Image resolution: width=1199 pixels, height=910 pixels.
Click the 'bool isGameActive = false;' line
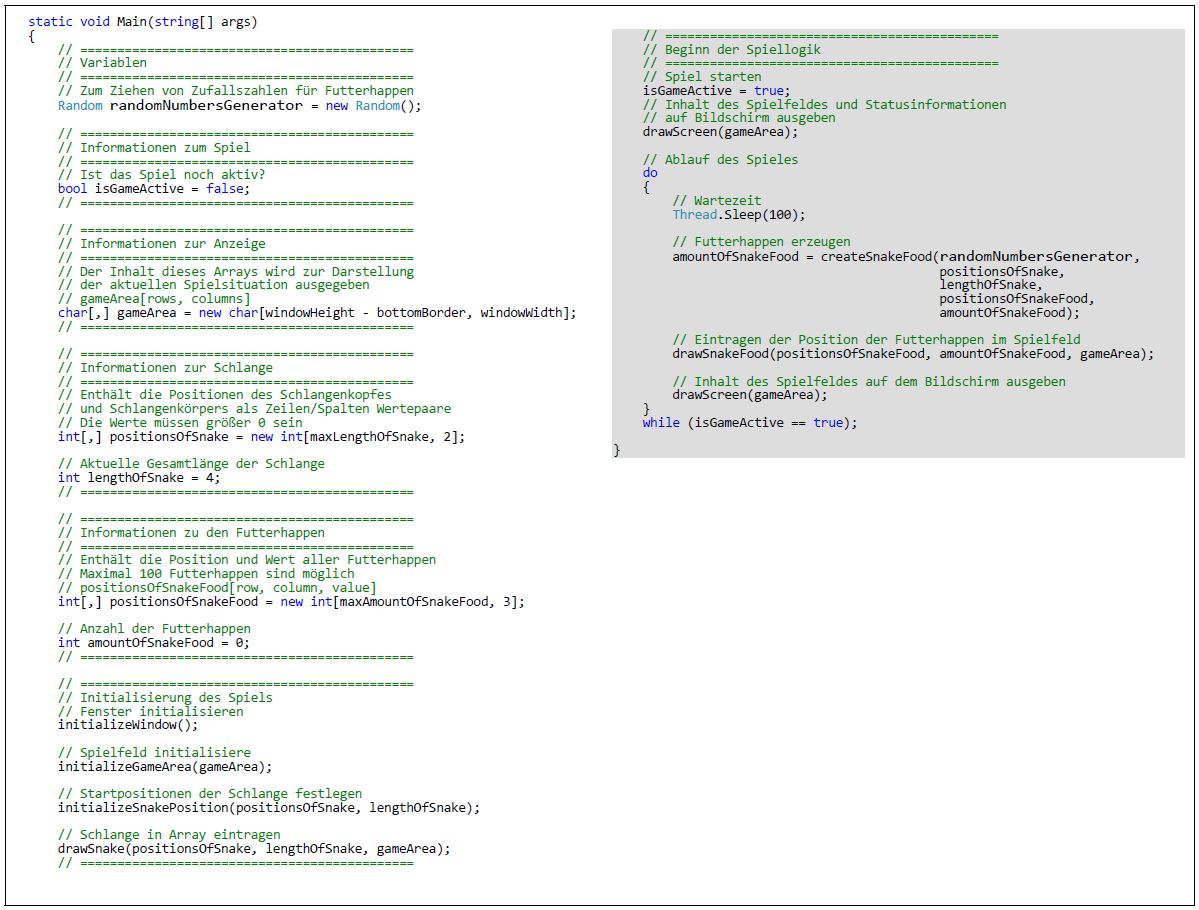click(x=153, y=188)
